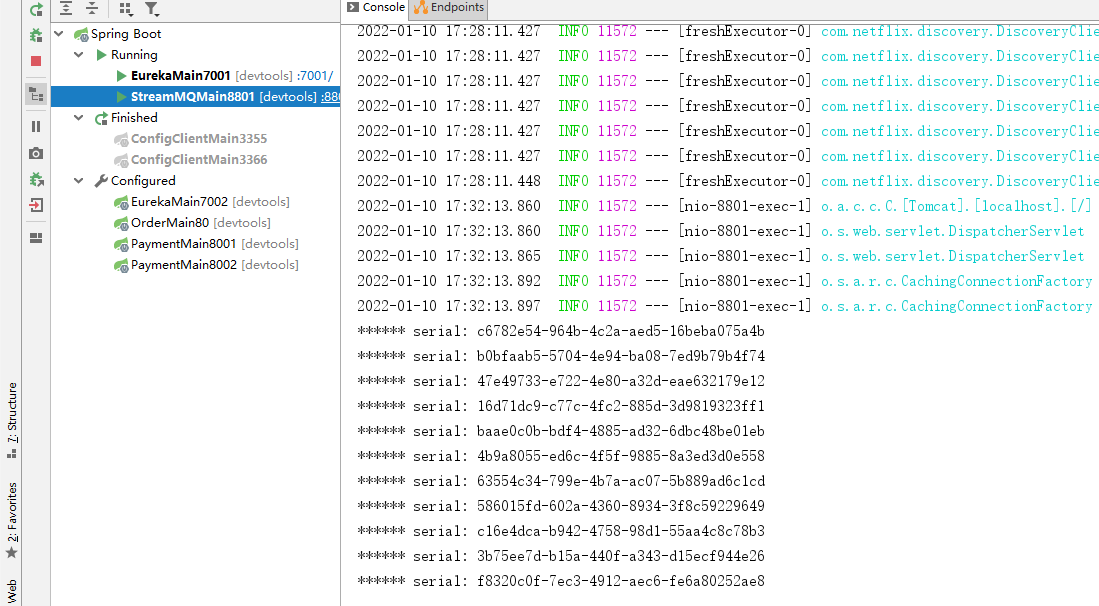Click the Restore Layout icon
This screenshot has height=606, width=1099.
[36, 238]
